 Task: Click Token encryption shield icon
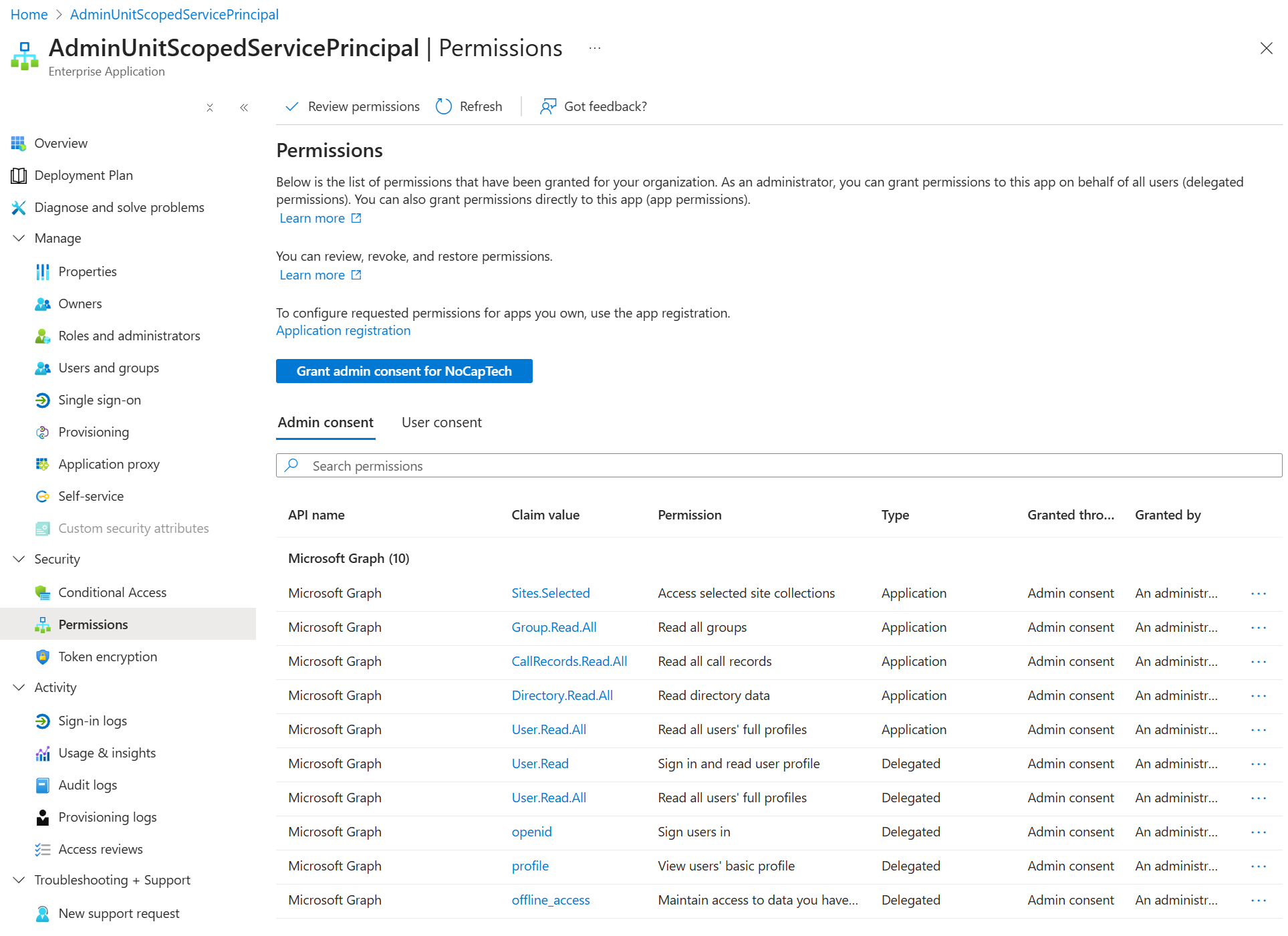click(x=43, y=657)
